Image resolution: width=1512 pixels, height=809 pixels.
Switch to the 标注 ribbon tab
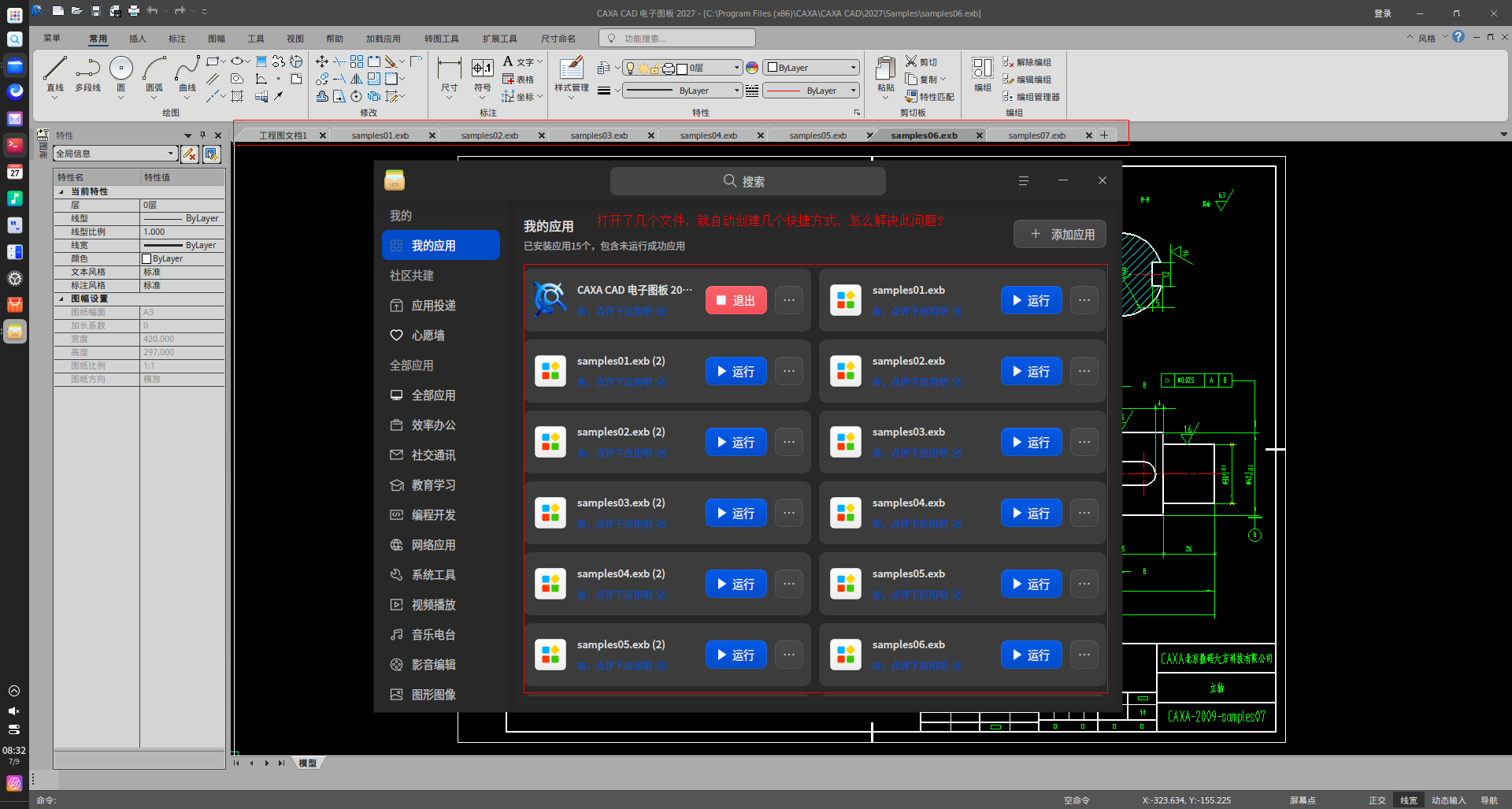click(x=177, y=39)
